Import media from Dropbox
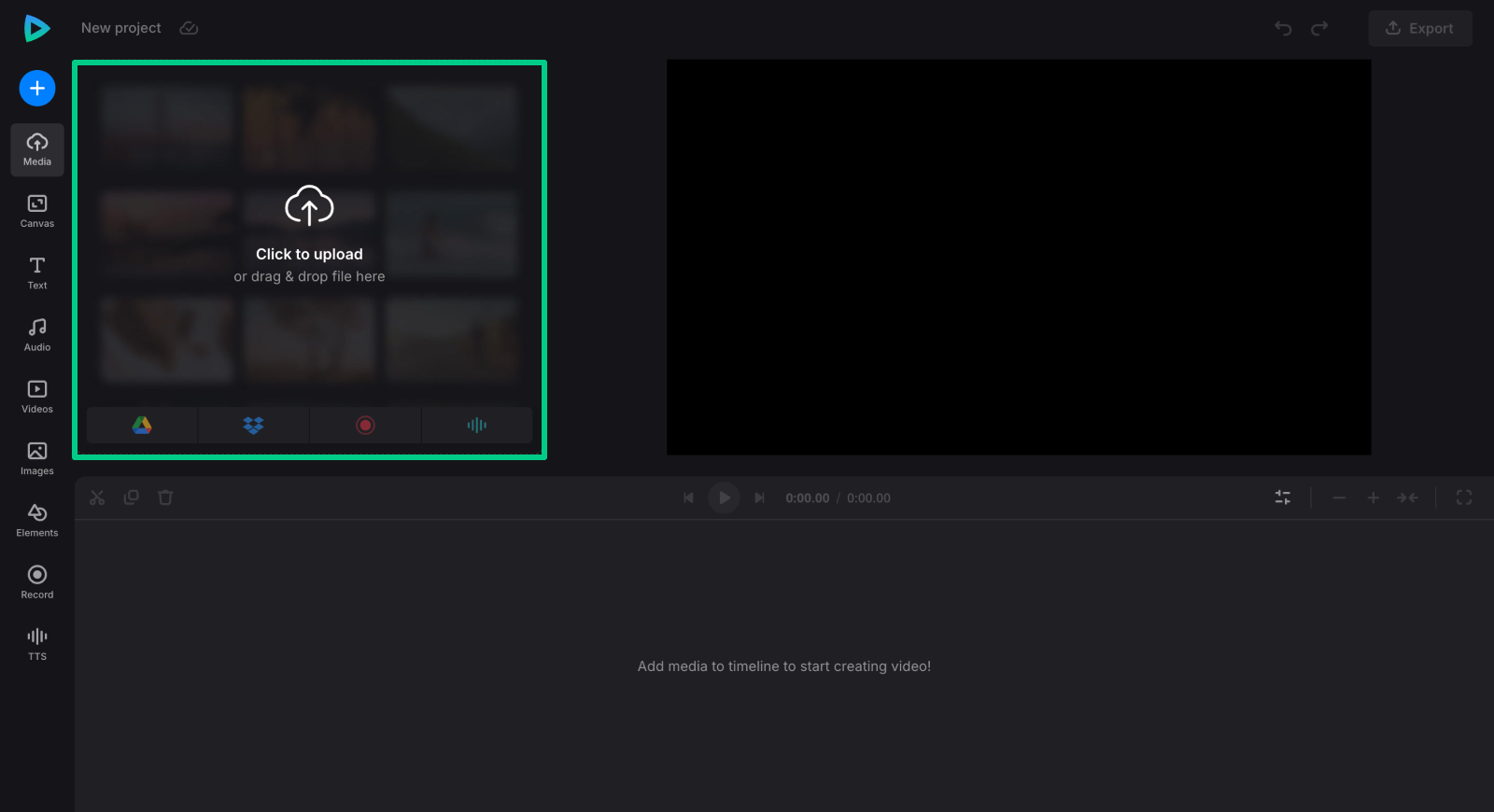Viewport: 1494px width, 812px height. click(x=253, y=426)
